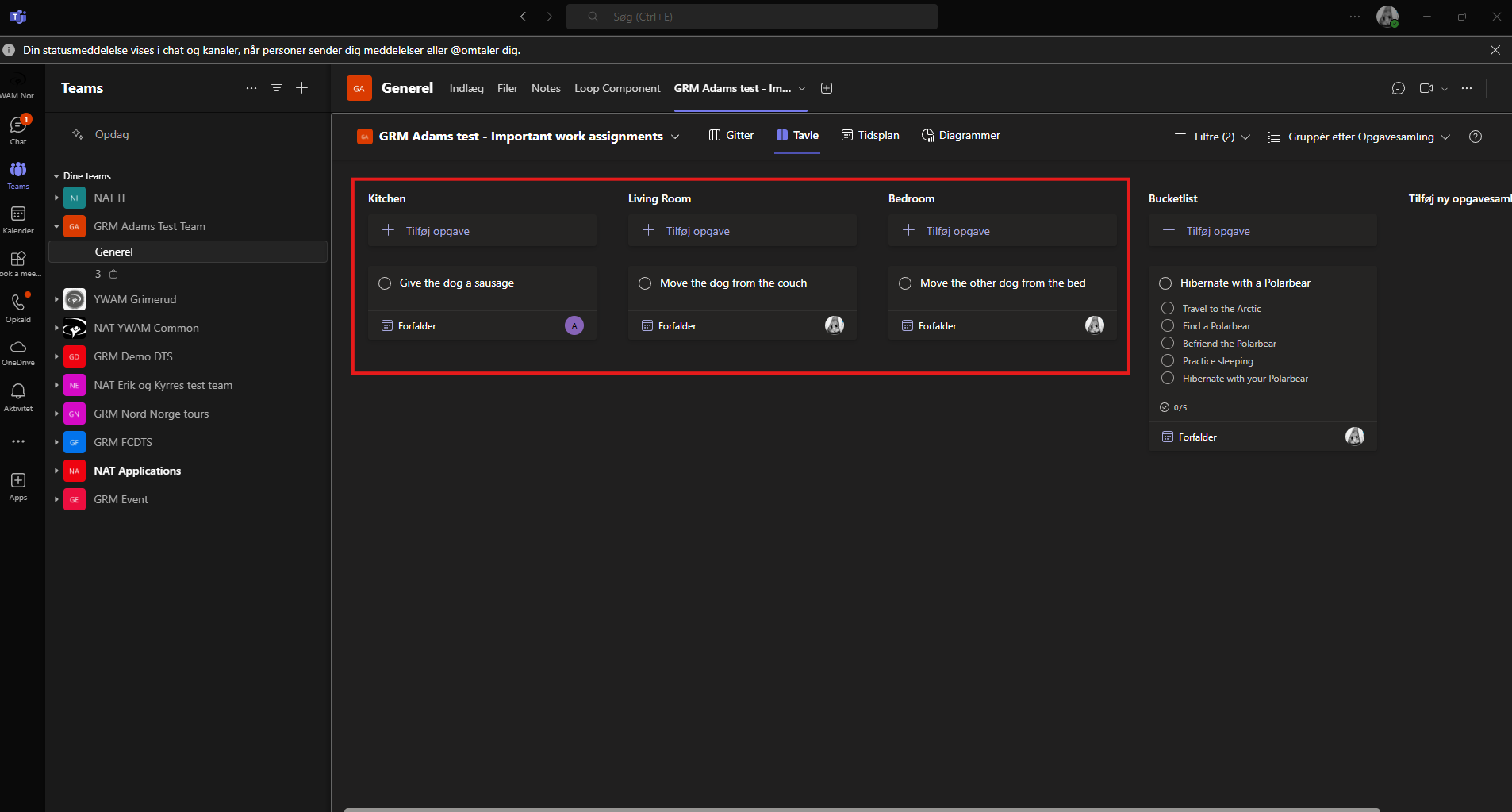Expand the NAT Applications team
The height and width of the screenshot is (812, 1512).
coord(56,471)
